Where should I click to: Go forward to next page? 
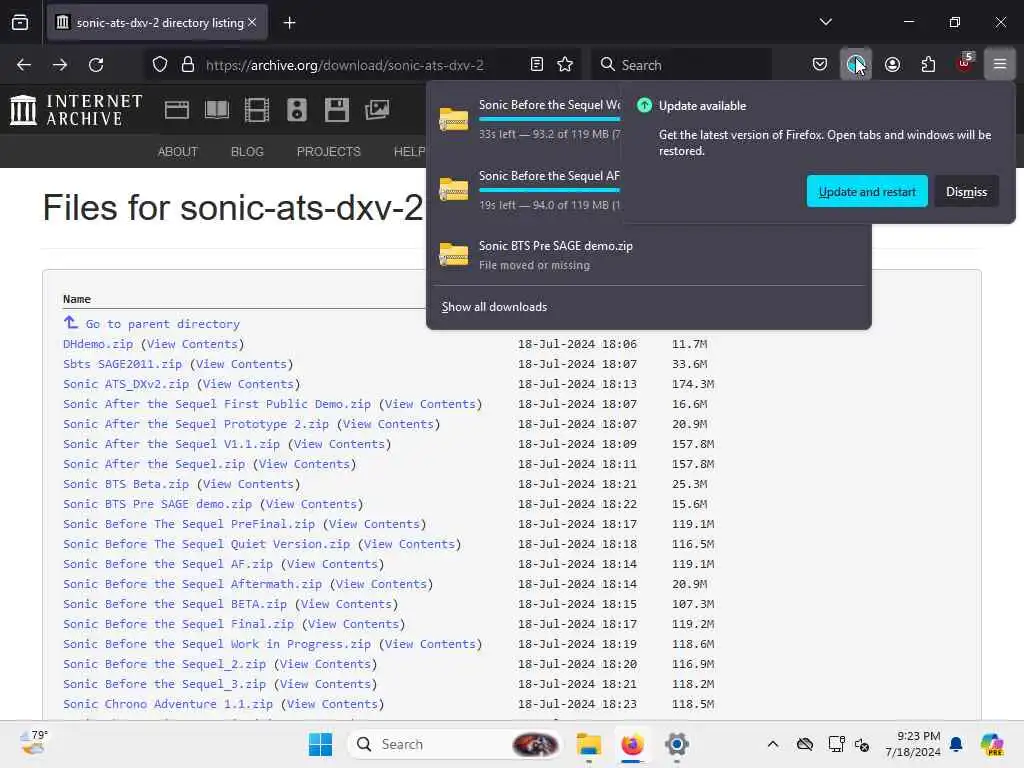pyautogui.click(x=60, y=65)
